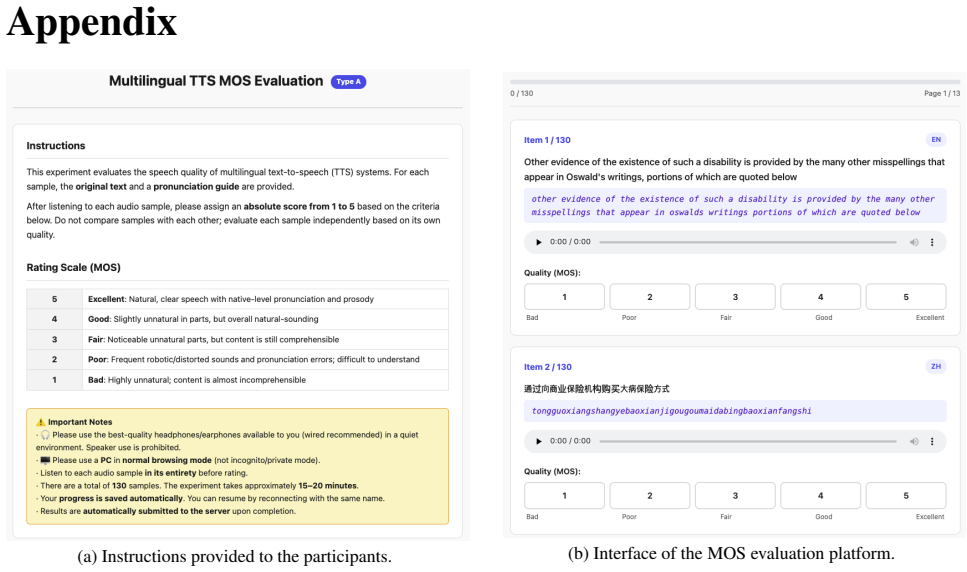
Task: Open more options on Item 1 audio player
Action: (x=932, y=242)
